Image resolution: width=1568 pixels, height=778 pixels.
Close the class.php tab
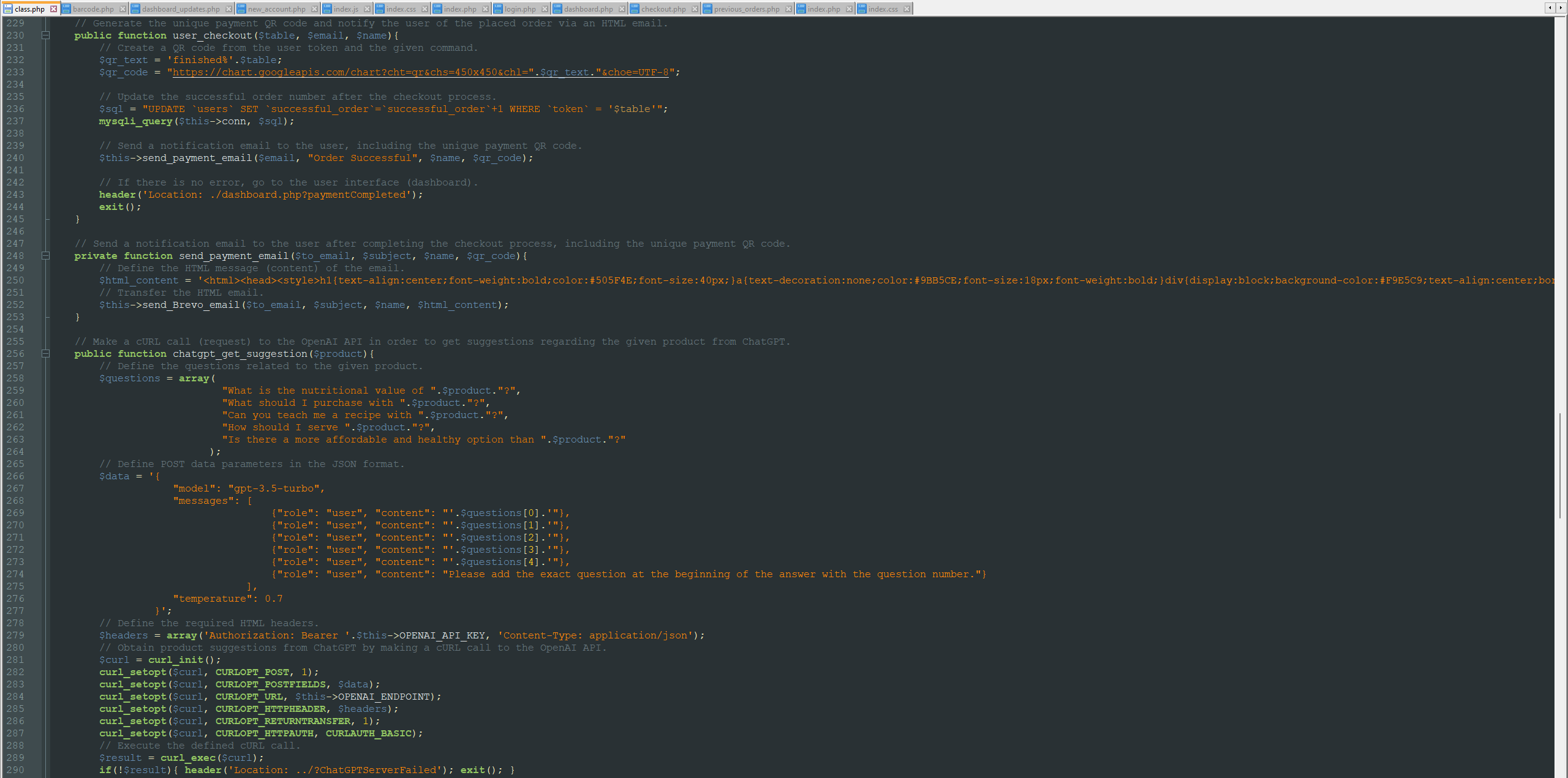(x=53, y=9)
